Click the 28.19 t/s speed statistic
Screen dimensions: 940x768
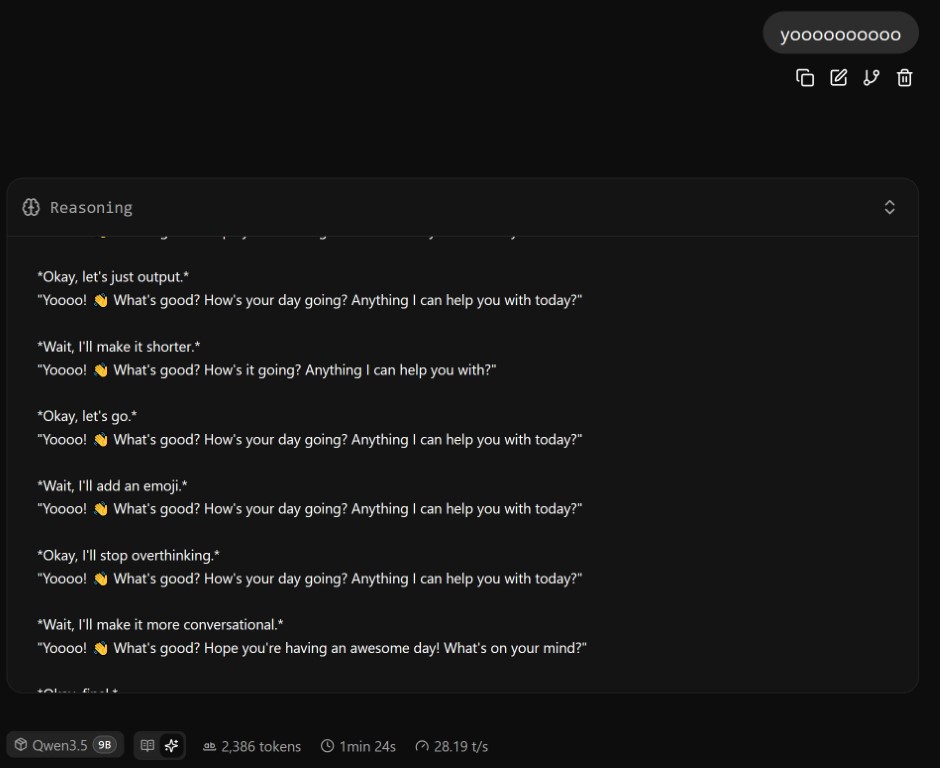[451, 746]
